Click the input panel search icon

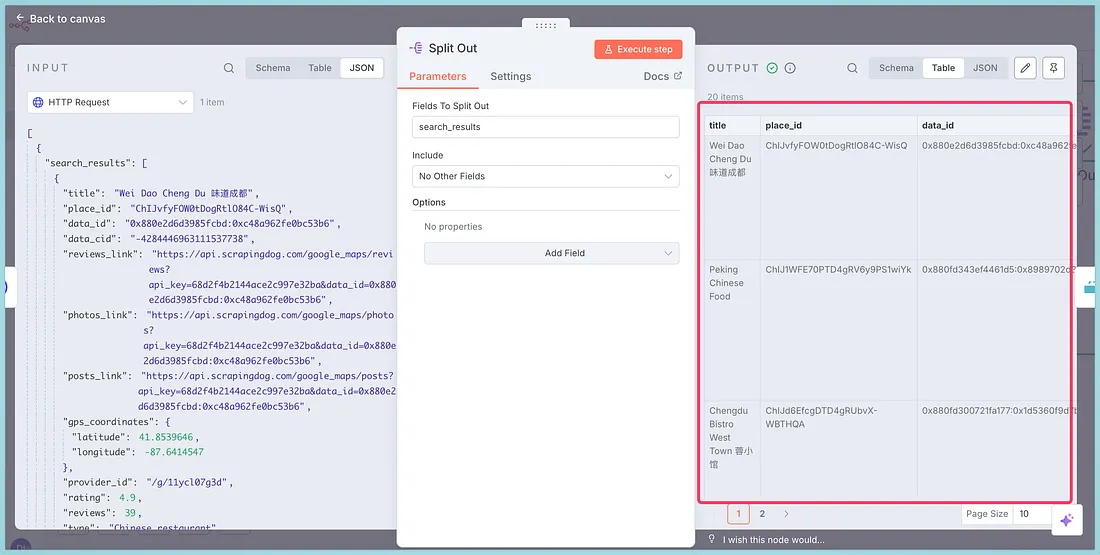(229, 68)
